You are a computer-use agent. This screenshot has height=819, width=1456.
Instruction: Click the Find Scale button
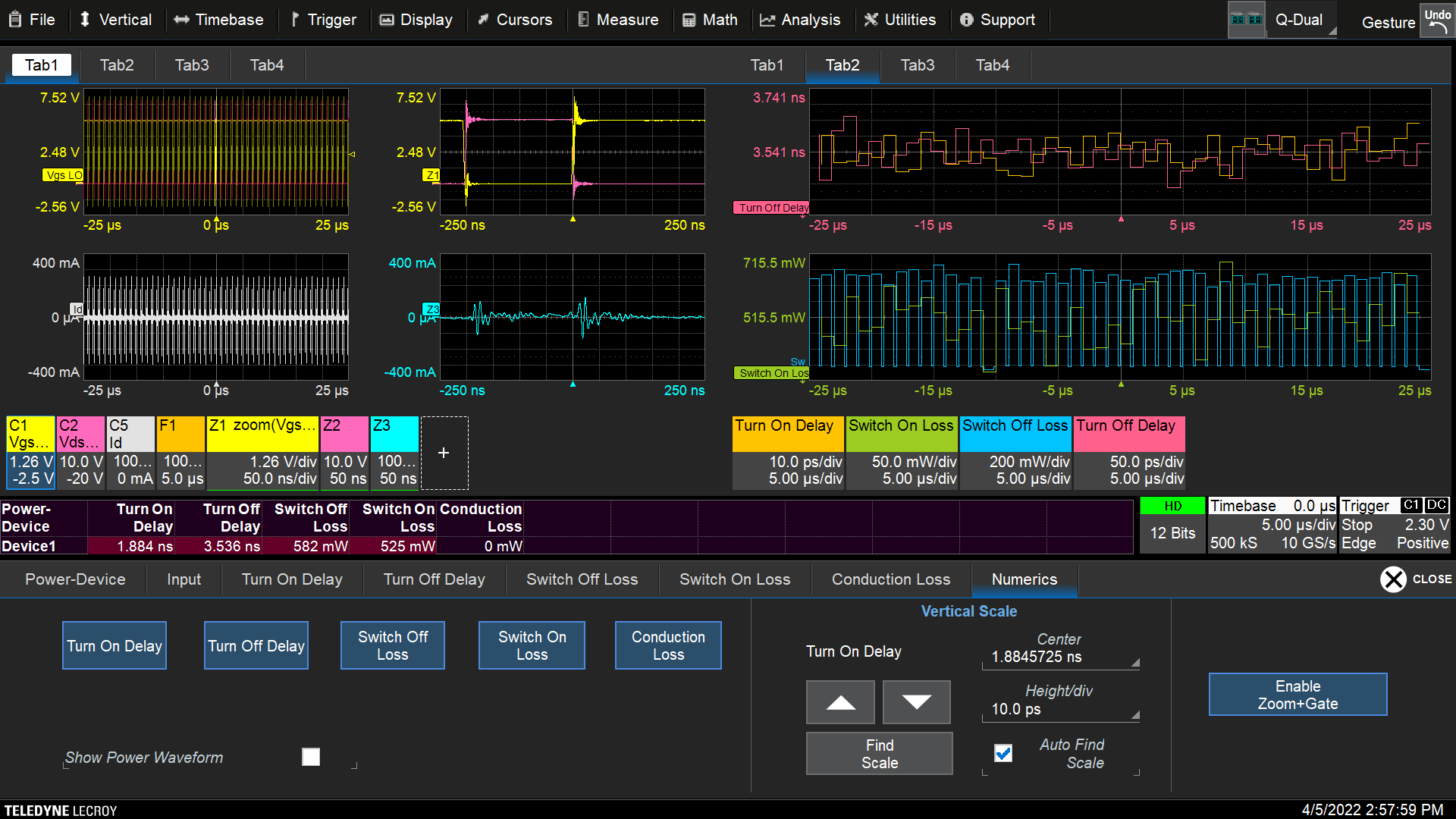pos(879,754)
